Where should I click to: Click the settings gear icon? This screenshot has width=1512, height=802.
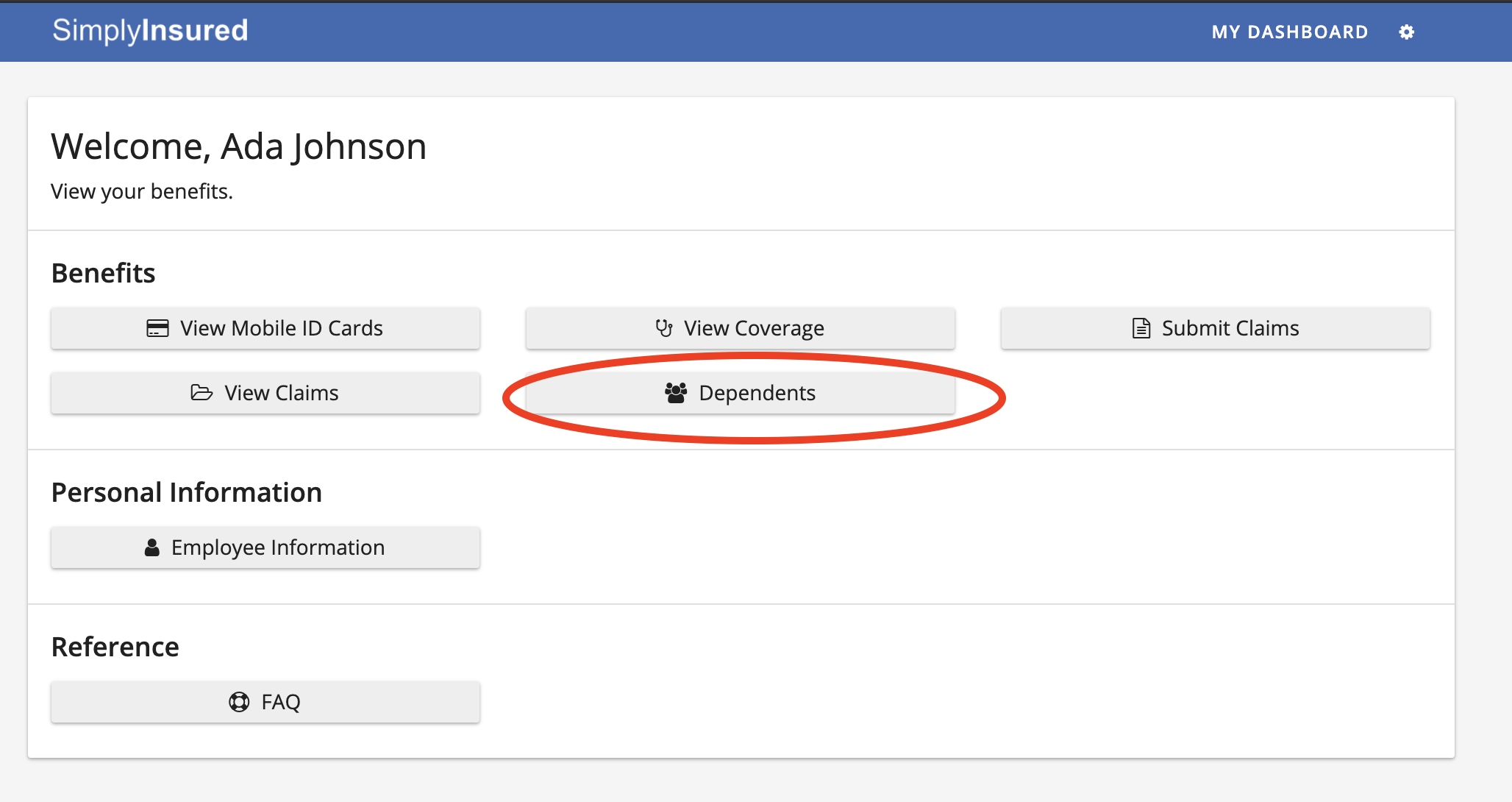click(x=1406, y=32)
